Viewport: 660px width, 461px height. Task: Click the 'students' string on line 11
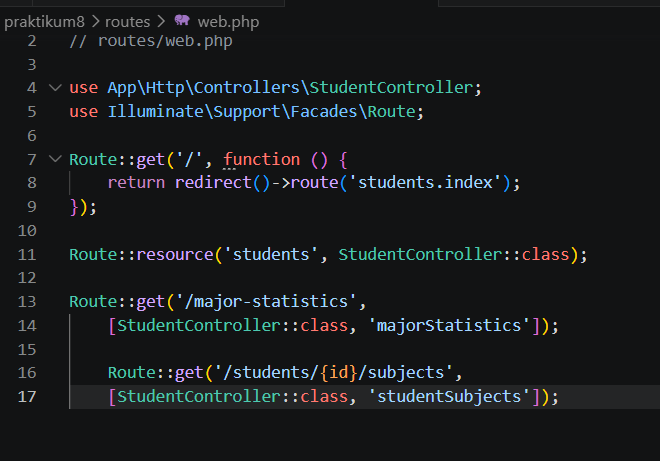pyautogui.click(x=271, y=254)
